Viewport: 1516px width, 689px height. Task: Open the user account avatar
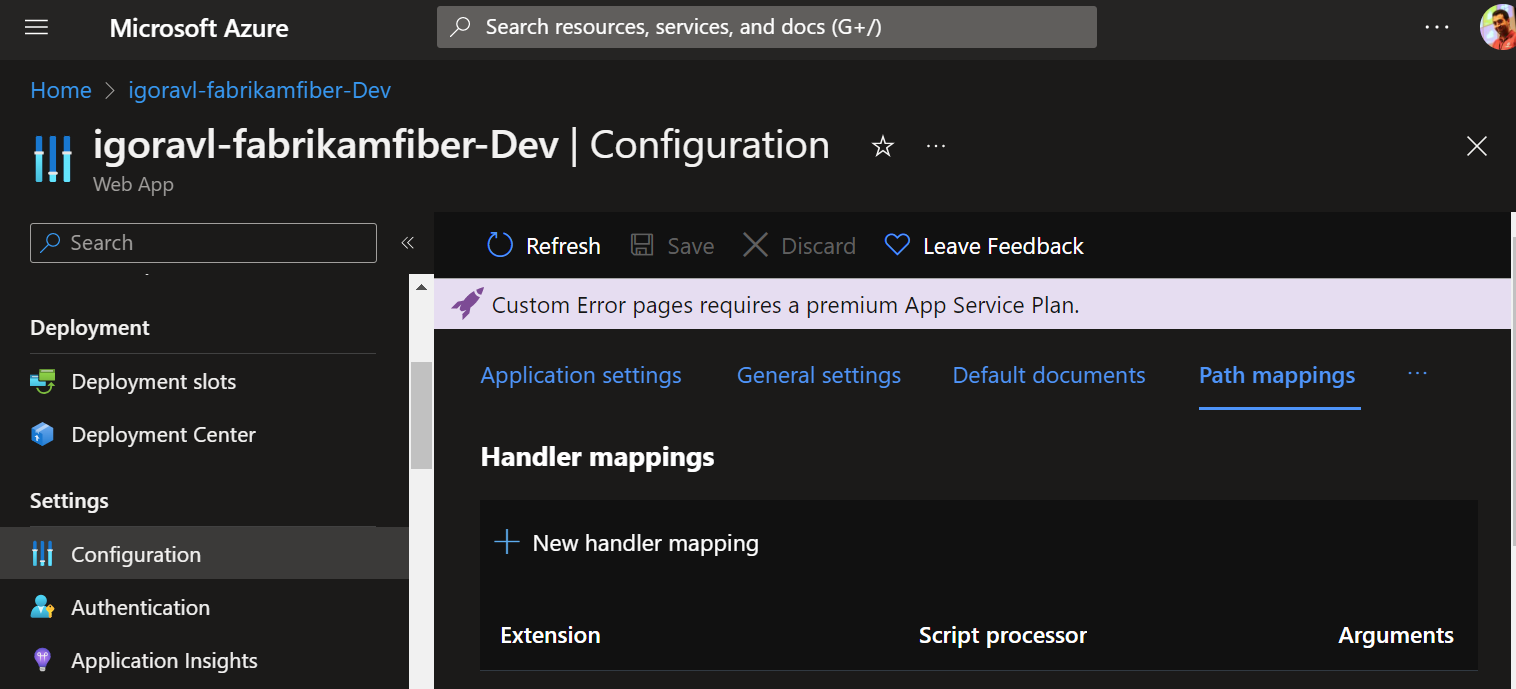(x=1498, y=27)
